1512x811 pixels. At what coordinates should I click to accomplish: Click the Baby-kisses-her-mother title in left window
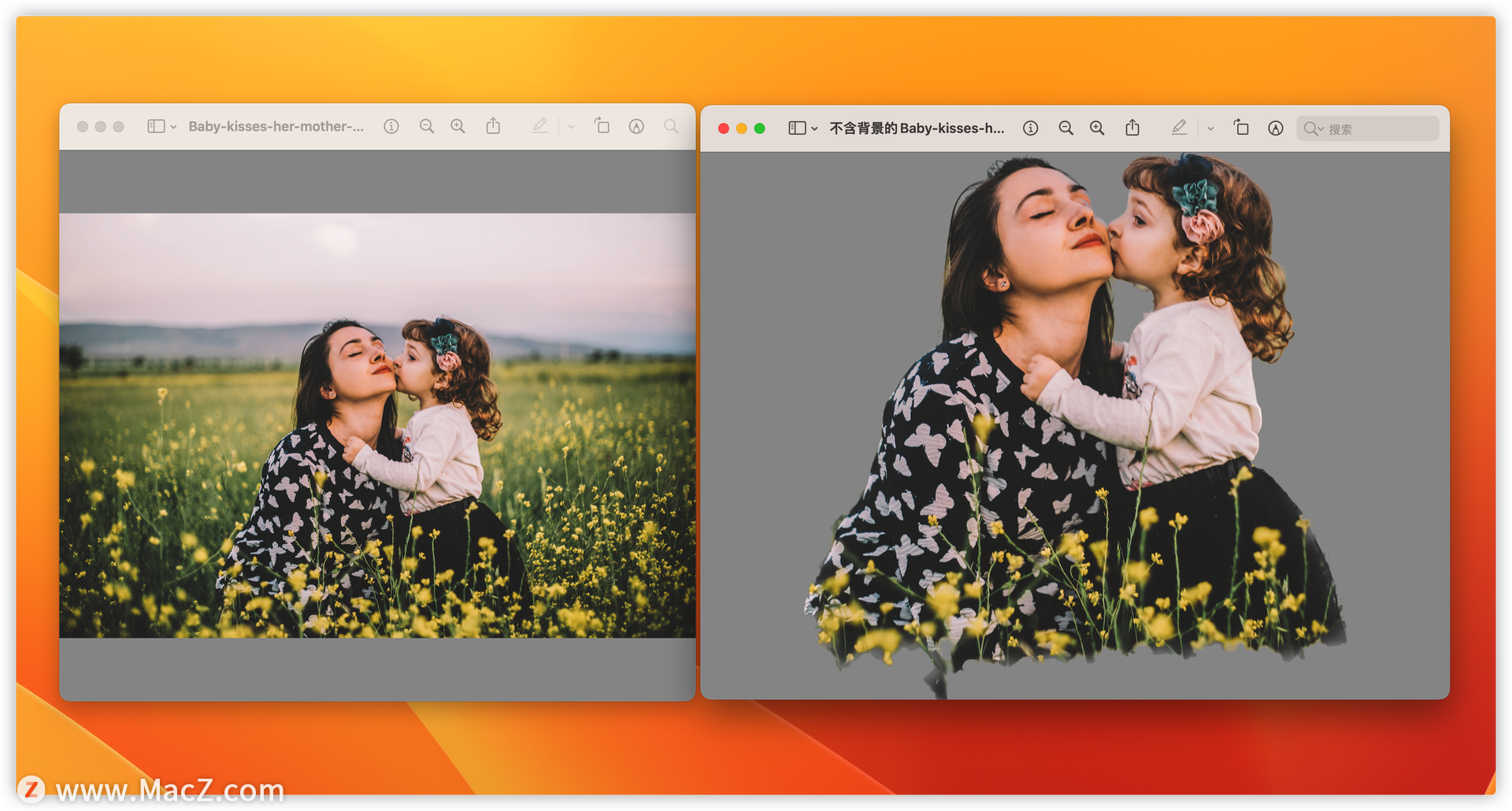(x=276, y=127)
